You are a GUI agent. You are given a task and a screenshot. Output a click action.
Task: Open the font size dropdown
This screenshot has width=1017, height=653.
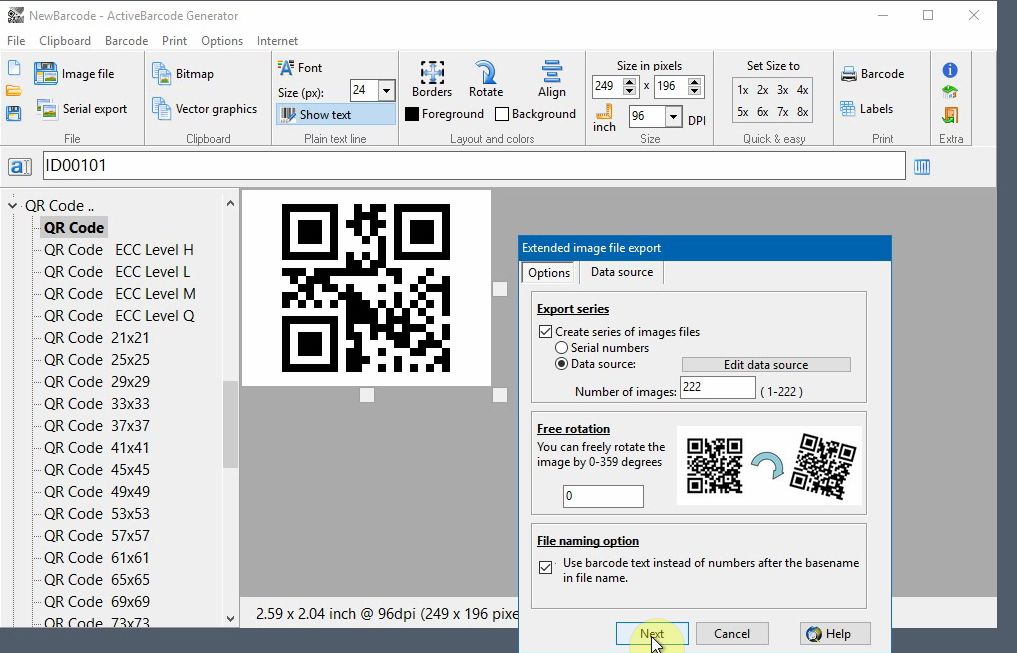pyautogui.click(x=387, y=90)
